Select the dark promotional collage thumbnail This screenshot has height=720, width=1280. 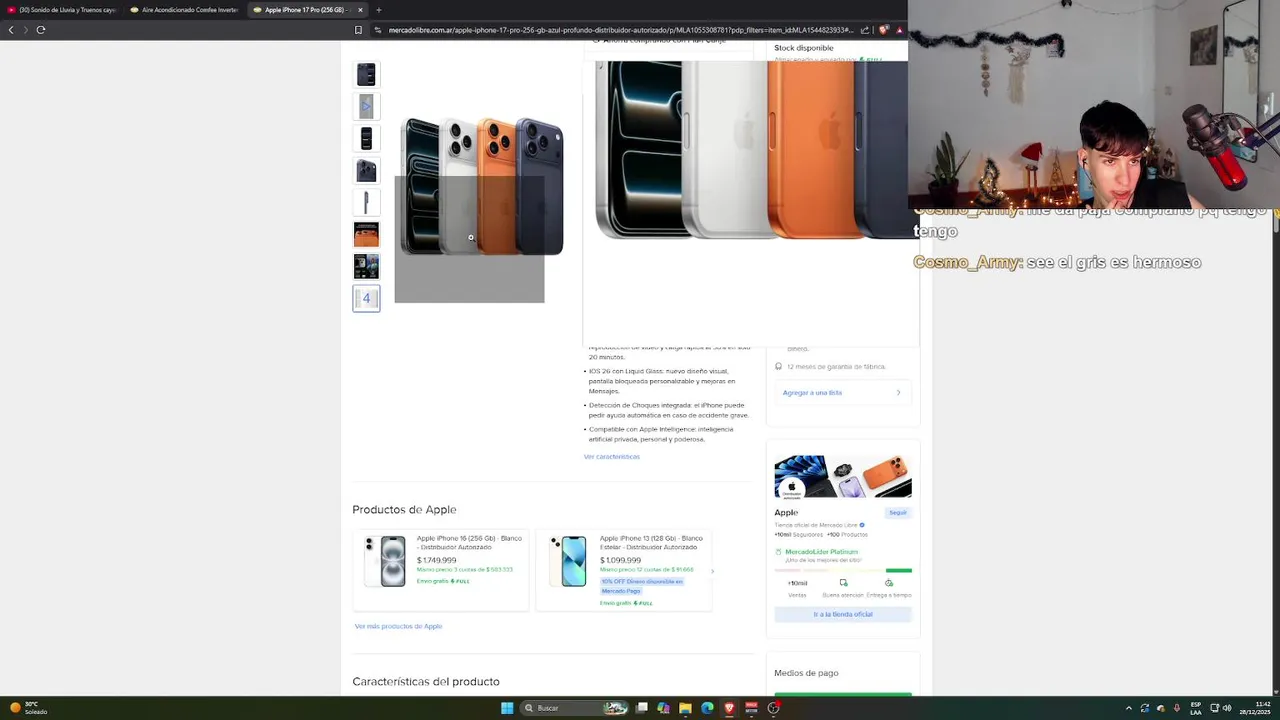coord(366,266)
